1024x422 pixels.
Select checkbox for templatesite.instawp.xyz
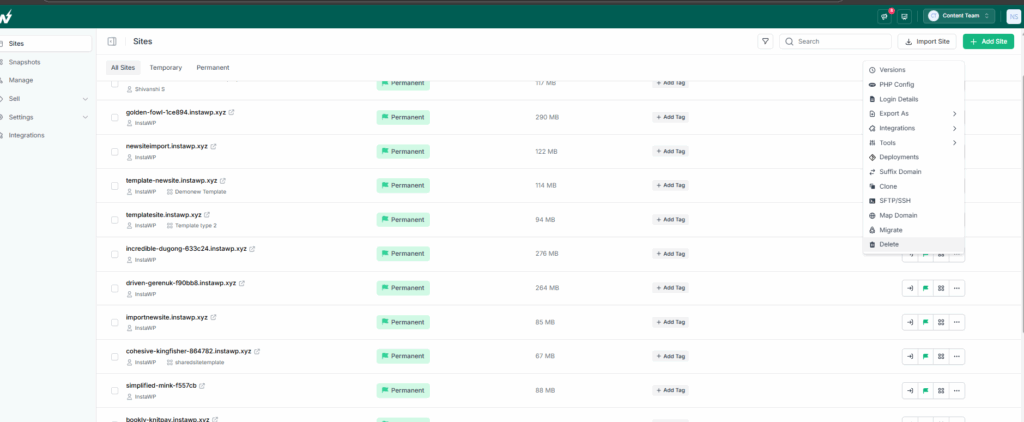click(x=114, y=219)
